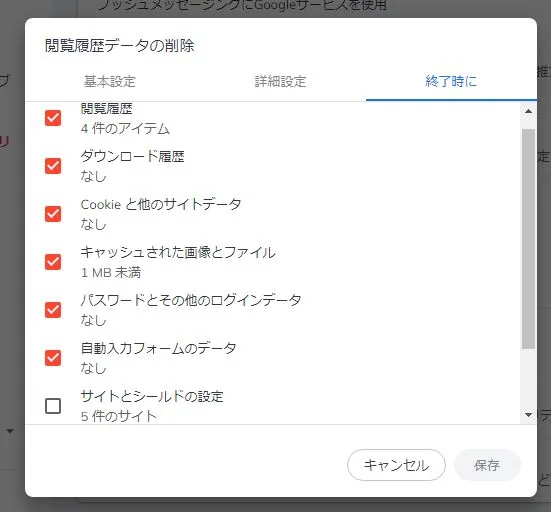
Task: Click the Cookie と他のサイトデータ label
Action: point(161,204)
